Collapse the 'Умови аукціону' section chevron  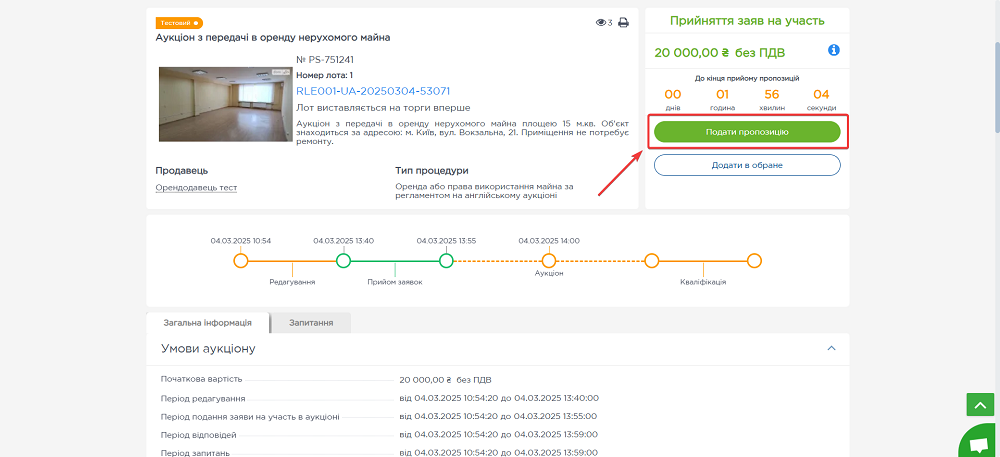(831, 348)
